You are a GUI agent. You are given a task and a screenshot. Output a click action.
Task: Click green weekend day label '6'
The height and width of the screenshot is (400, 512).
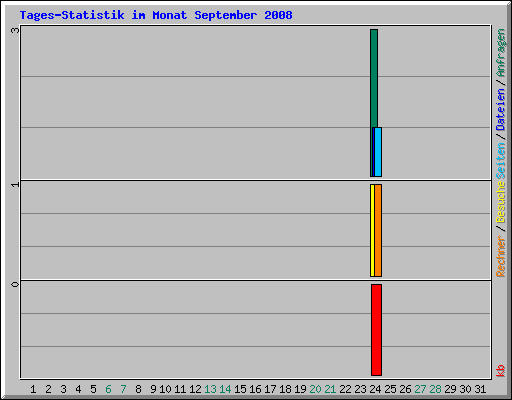point(108,389)
